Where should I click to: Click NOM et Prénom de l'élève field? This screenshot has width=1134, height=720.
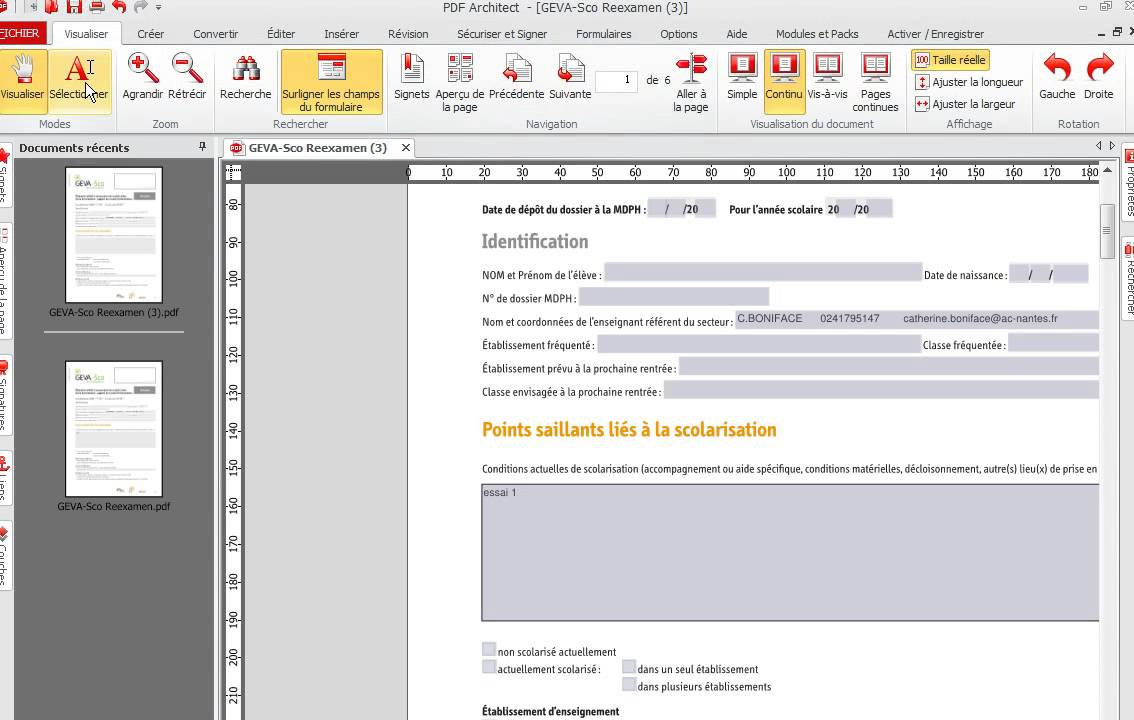pyautogui.click(x=762, y=273)
